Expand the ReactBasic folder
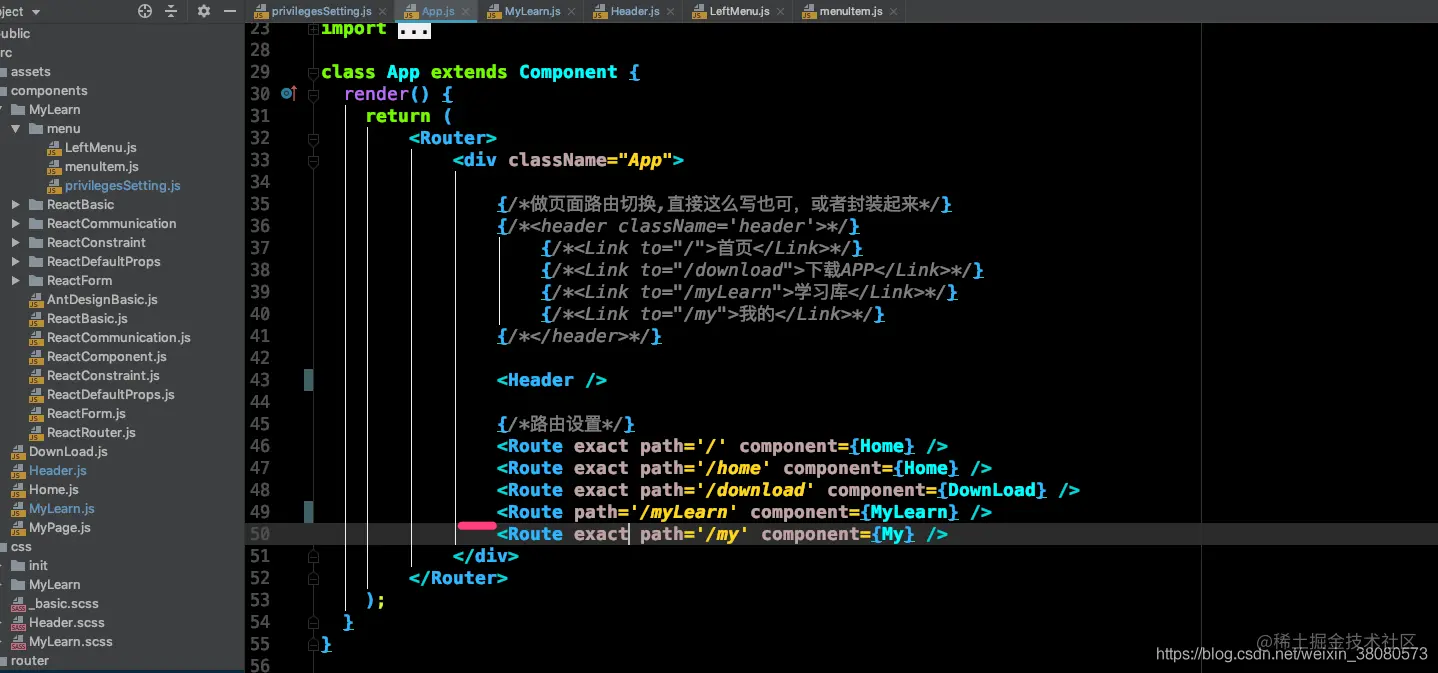Image resolution: width=1438 pixels, height=673 pixels. pos(16,205)
